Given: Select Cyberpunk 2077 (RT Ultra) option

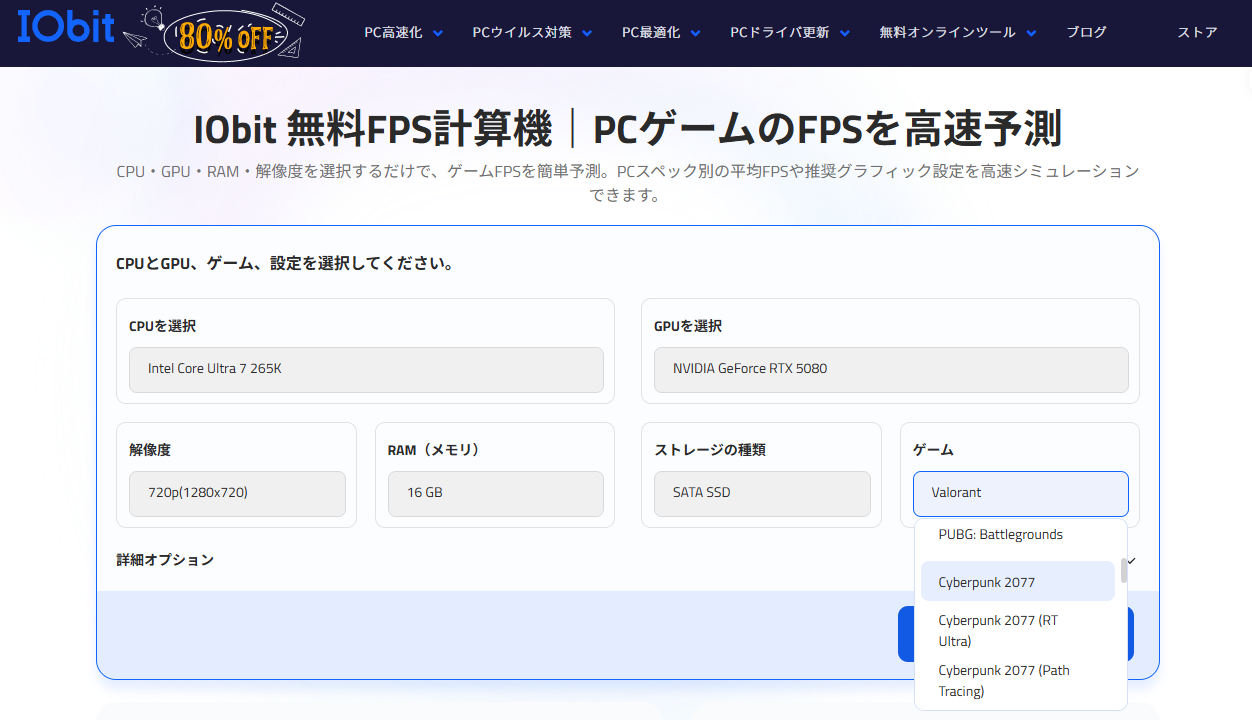Looking at the screenshot, I should [1018, 631].
